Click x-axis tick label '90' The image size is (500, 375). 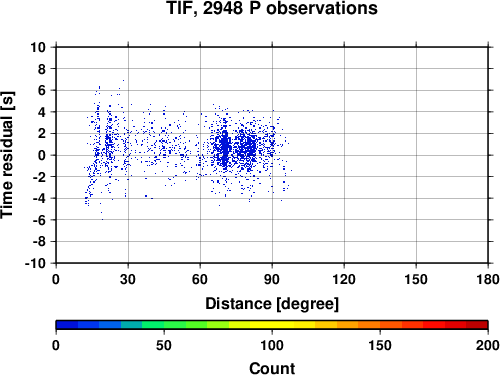pyautogui.click(x=272, y=279)
